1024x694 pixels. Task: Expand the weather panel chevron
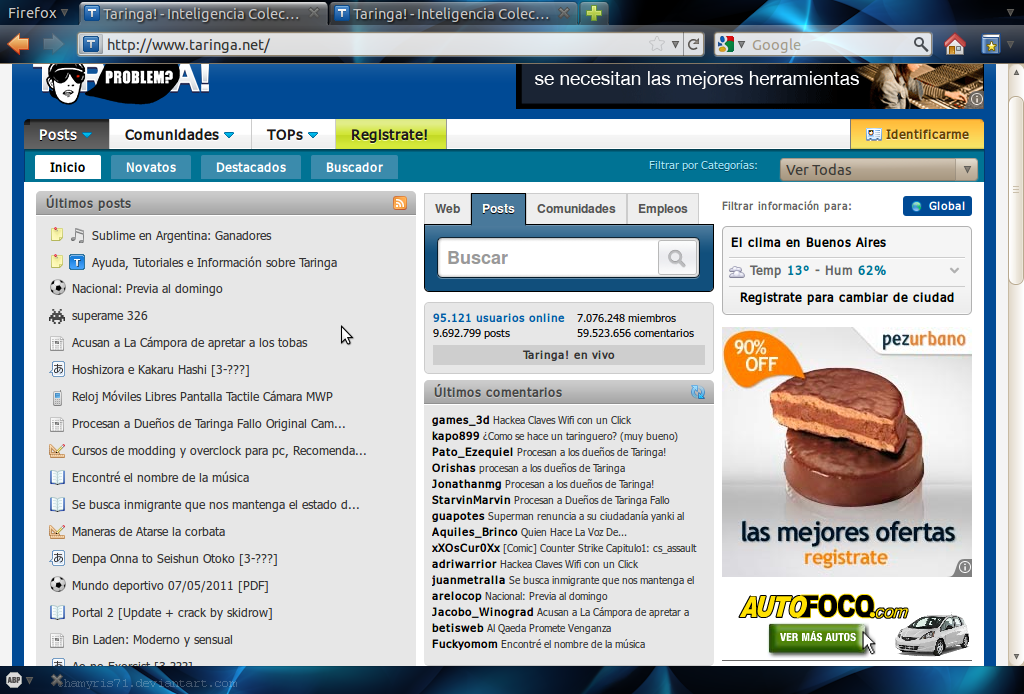954,270
